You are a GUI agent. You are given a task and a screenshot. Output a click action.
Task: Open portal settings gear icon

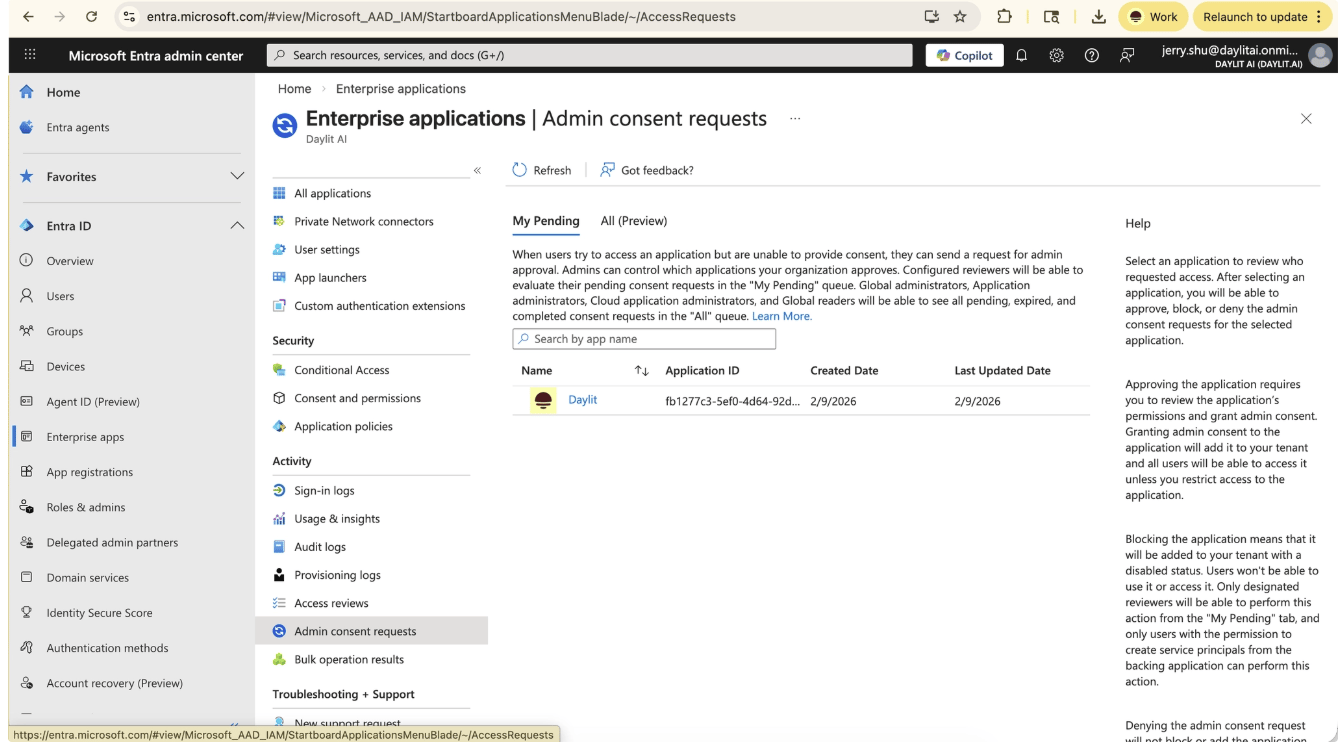pyautogui.click(x=1056, y=56)
